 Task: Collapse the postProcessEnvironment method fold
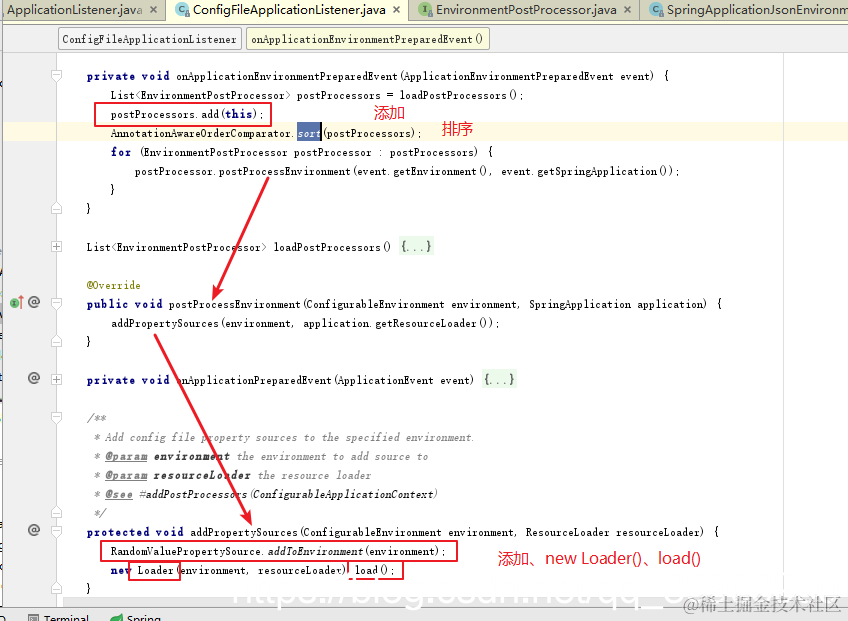[56, 303]
